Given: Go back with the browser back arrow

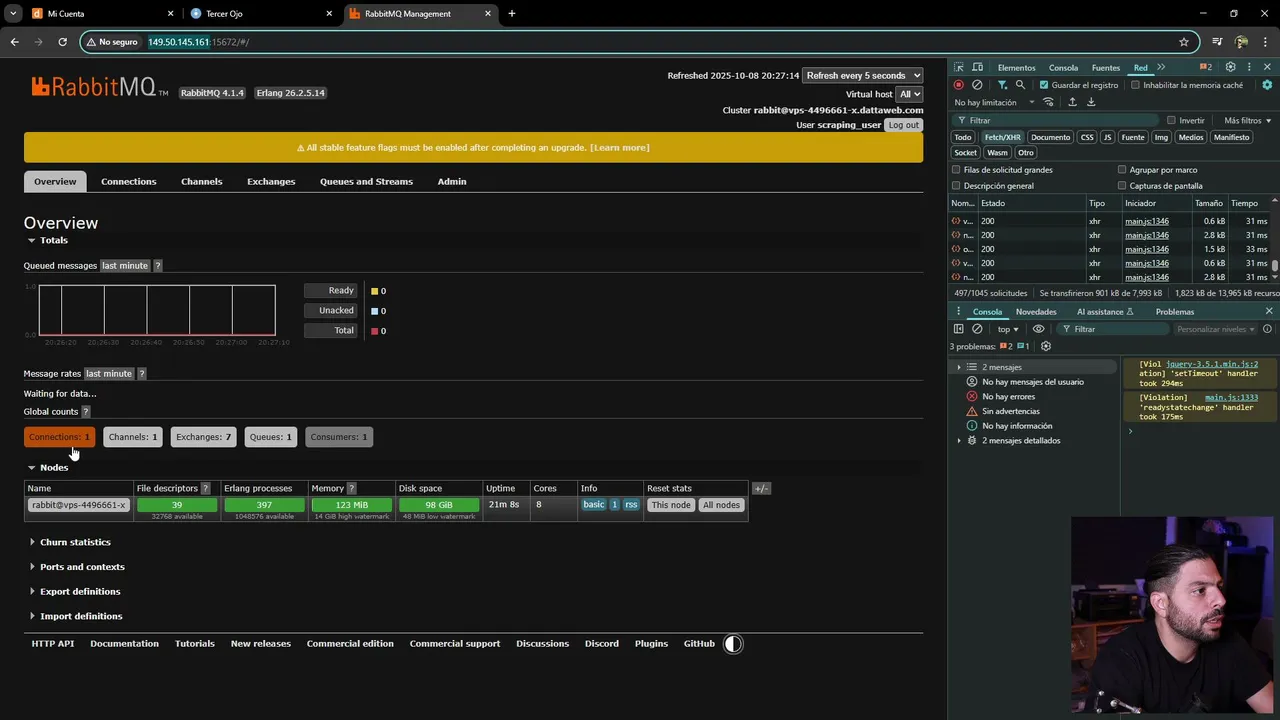Looking at the screenshot, I should [x=14, y=42].
